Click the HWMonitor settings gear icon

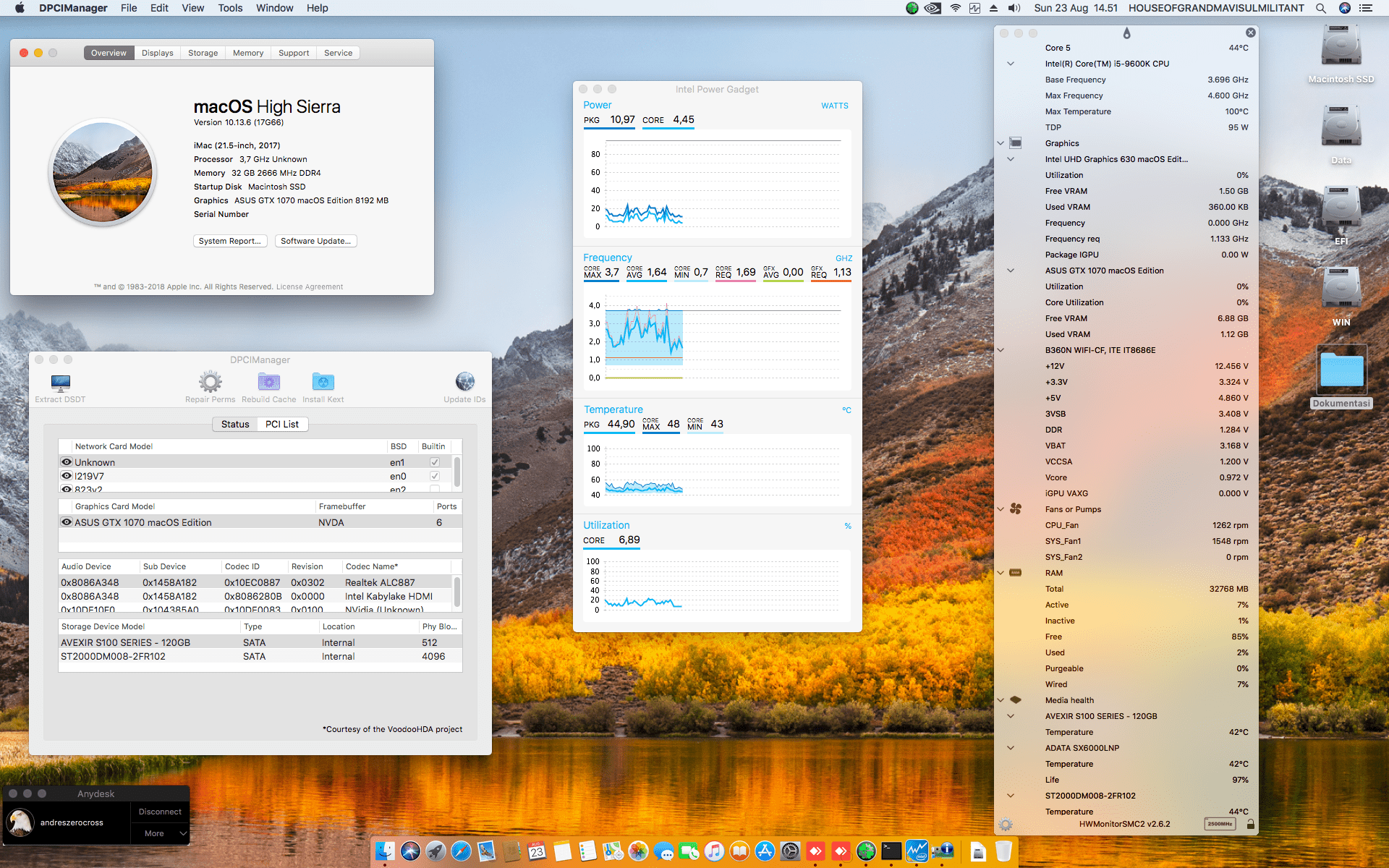pos(1005,824)
